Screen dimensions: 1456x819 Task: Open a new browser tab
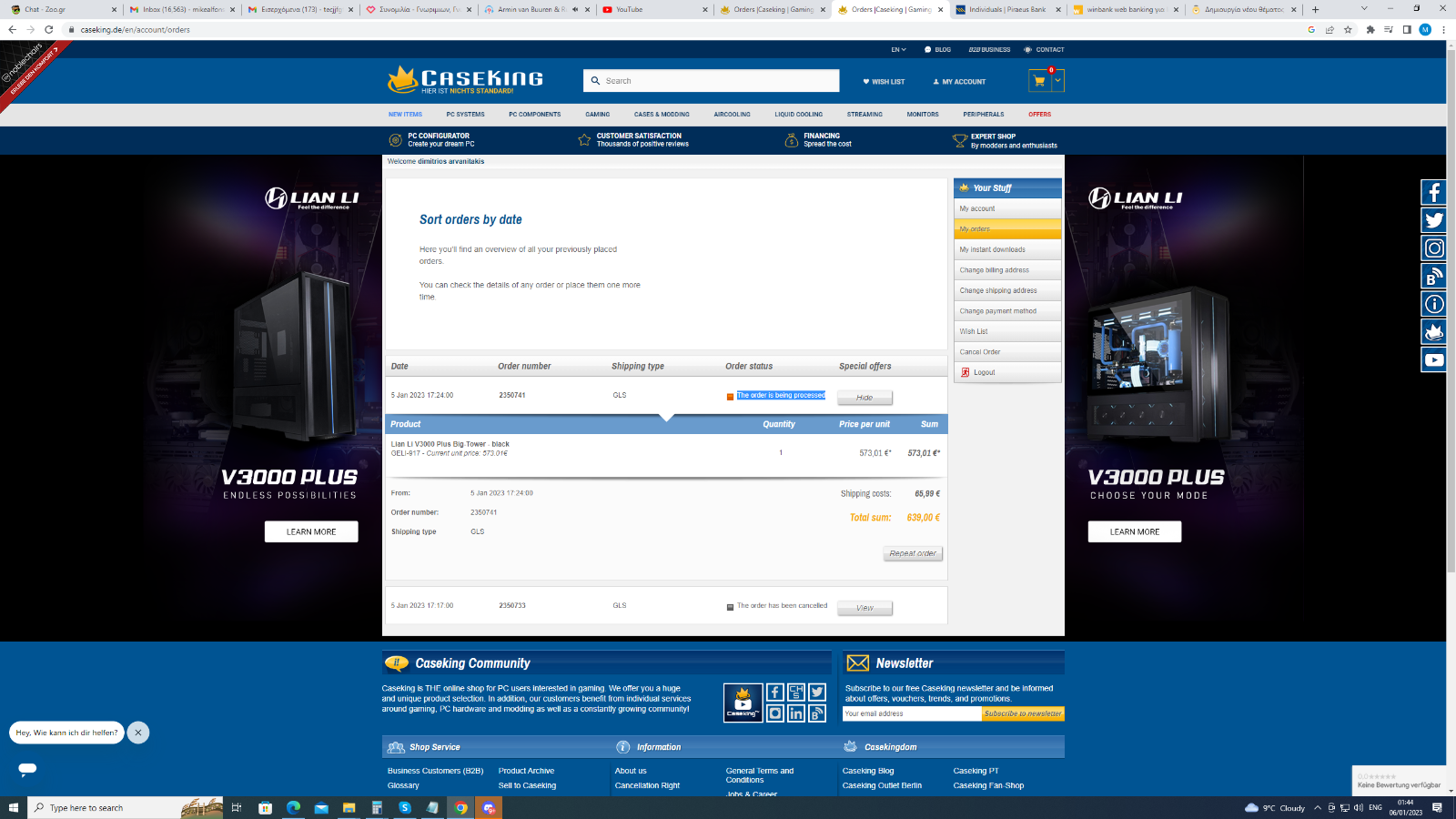[x=1315, y=9]
